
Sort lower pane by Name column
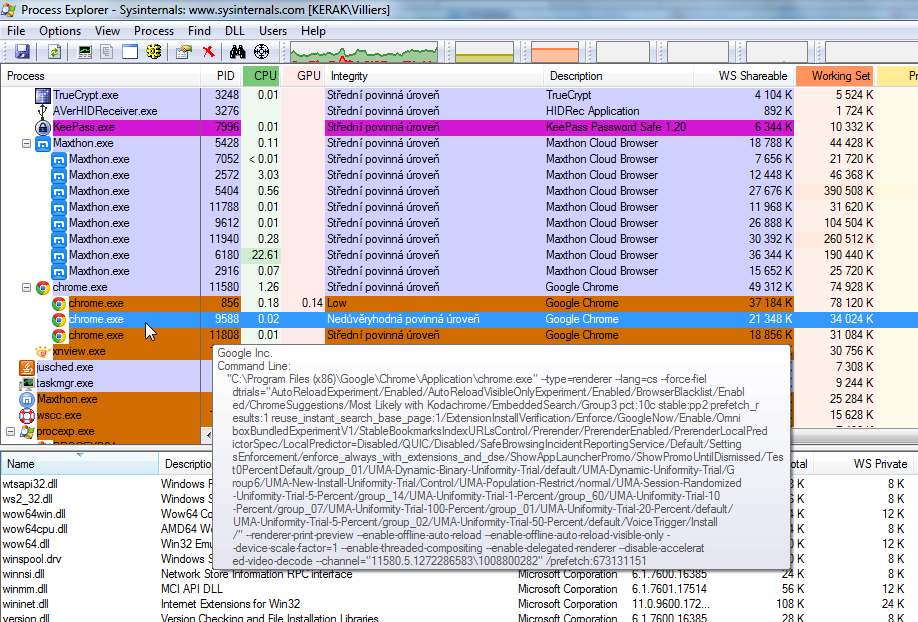80,464
